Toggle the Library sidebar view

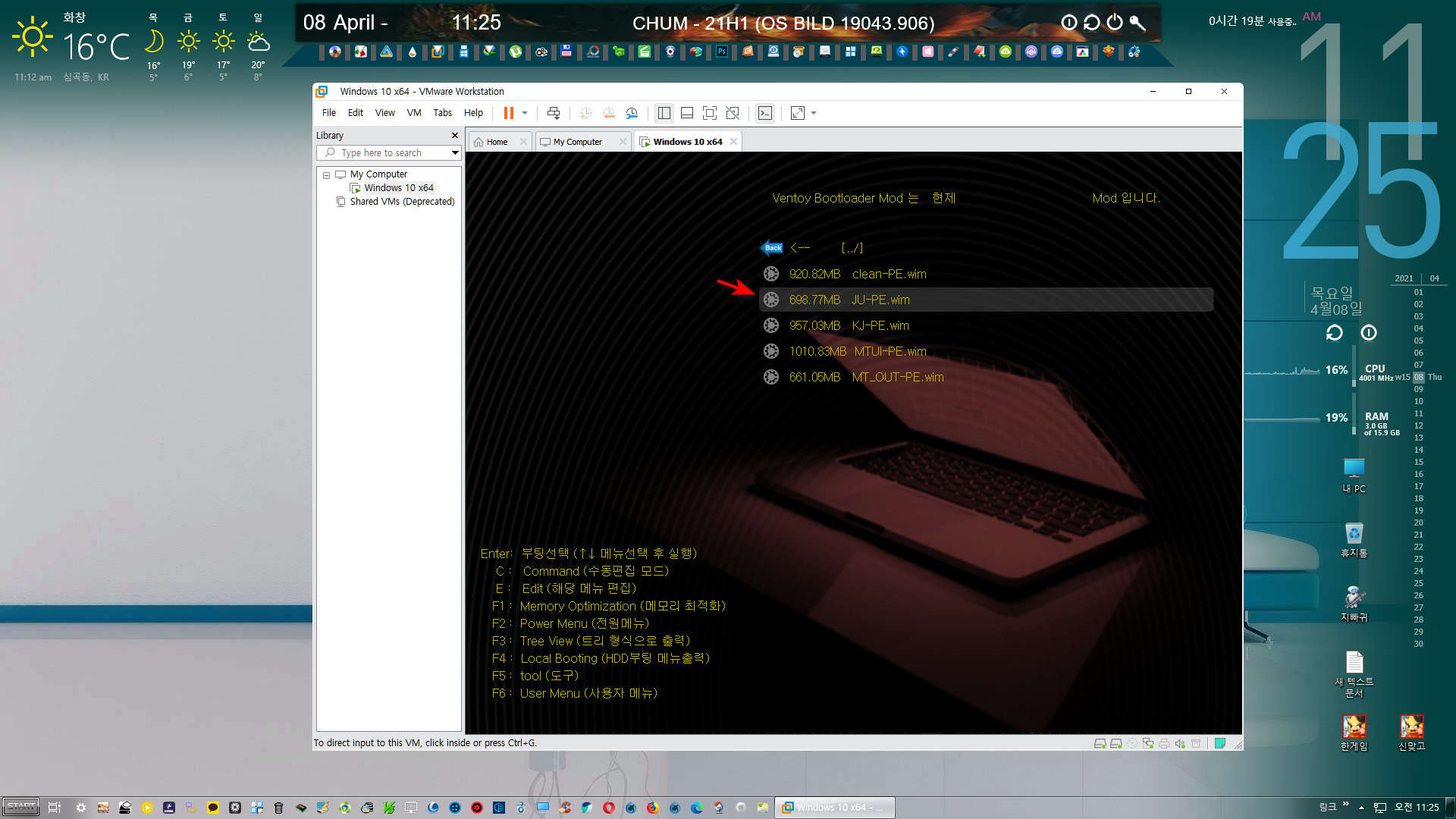[x=664, y=113]
